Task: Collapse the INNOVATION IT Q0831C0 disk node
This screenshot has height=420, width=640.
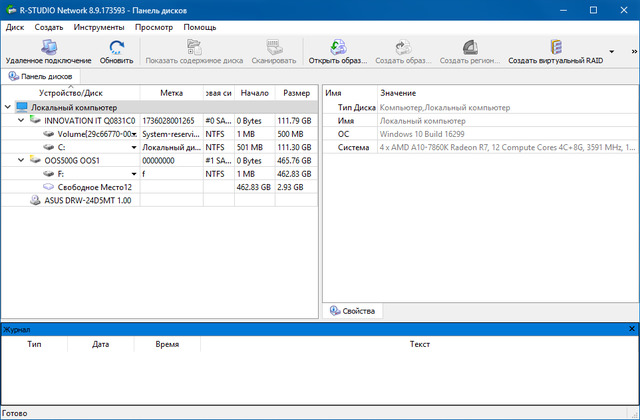Action: tap(22, 120)
